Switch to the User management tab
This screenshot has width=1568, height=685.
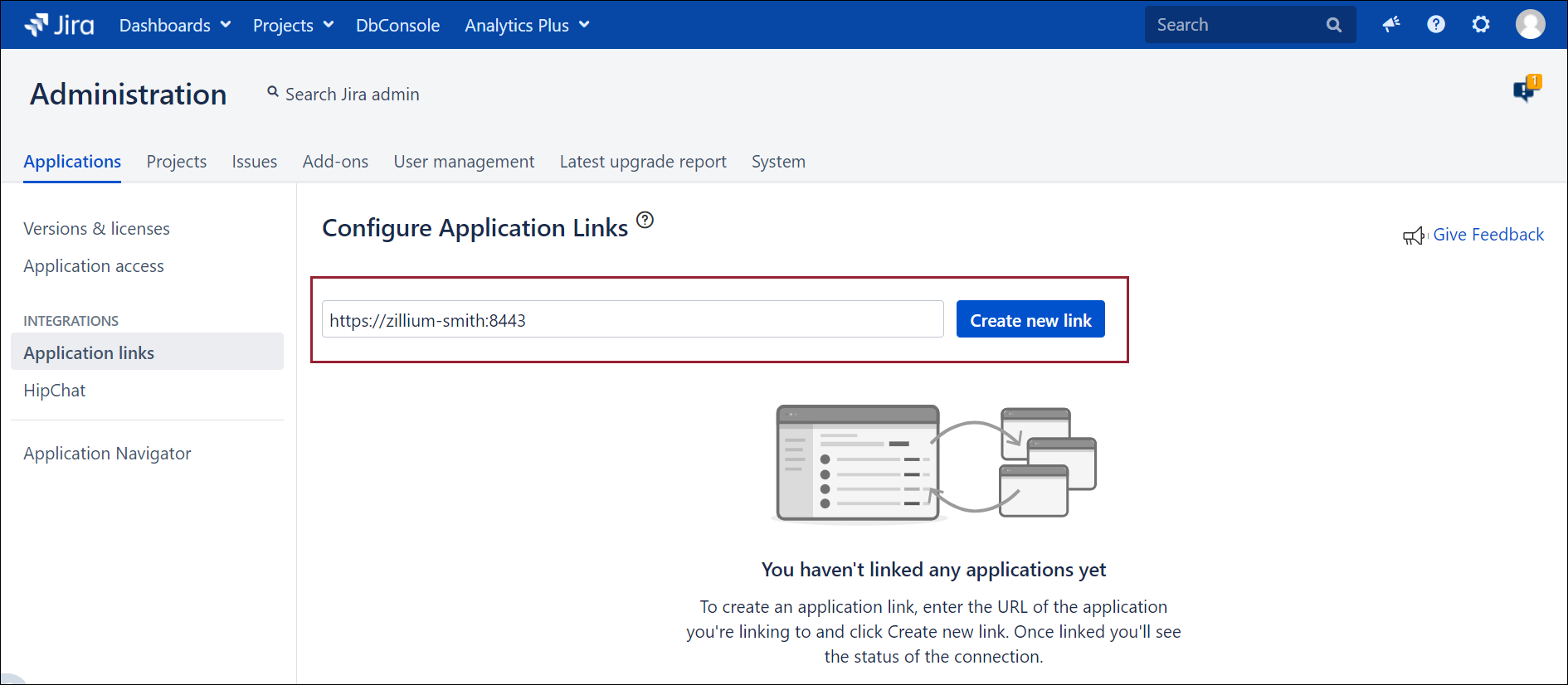click(464, 162)
